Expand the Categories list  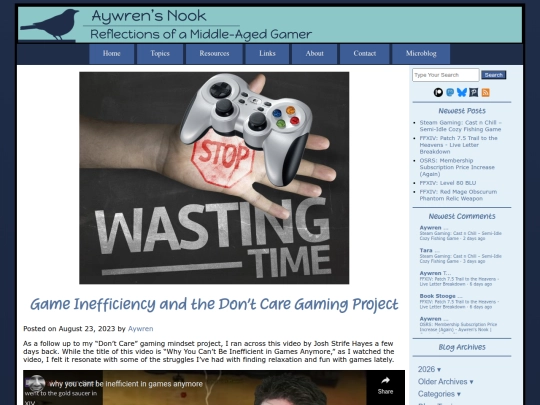[x=439, y=394]
